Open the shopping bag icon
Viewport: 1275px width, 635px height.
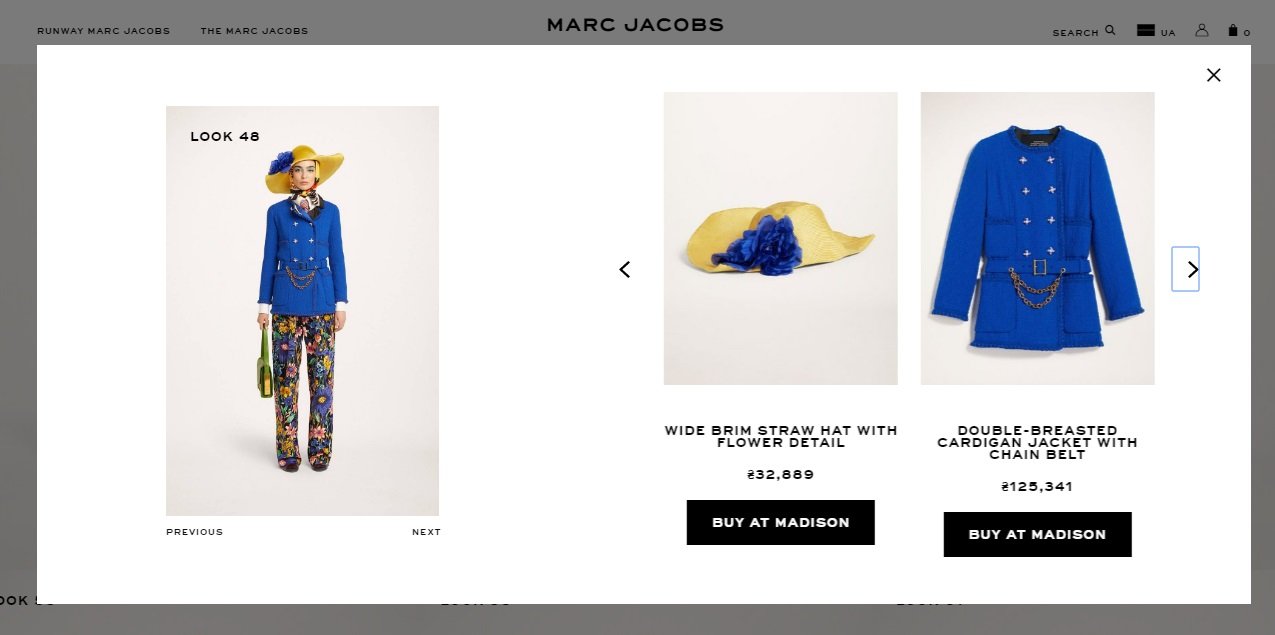tap(1233, 30)
